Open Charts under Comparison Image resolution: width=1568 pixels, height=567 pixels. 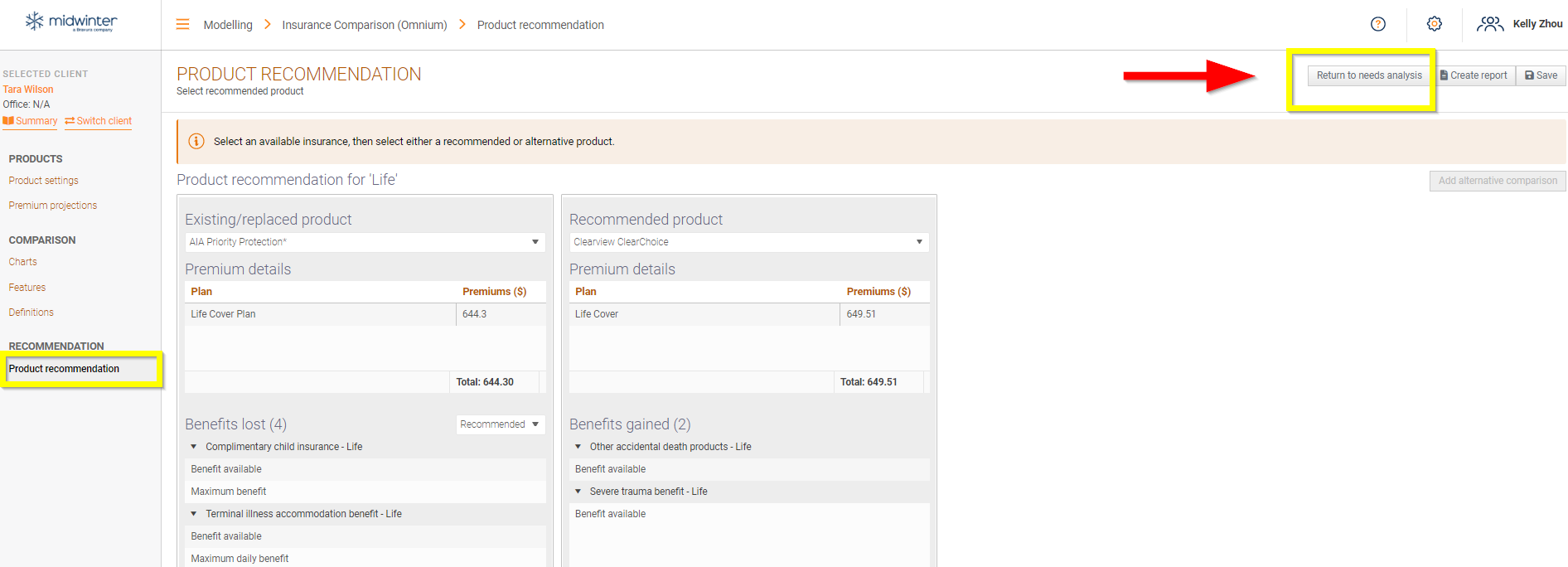click(23, 262)
